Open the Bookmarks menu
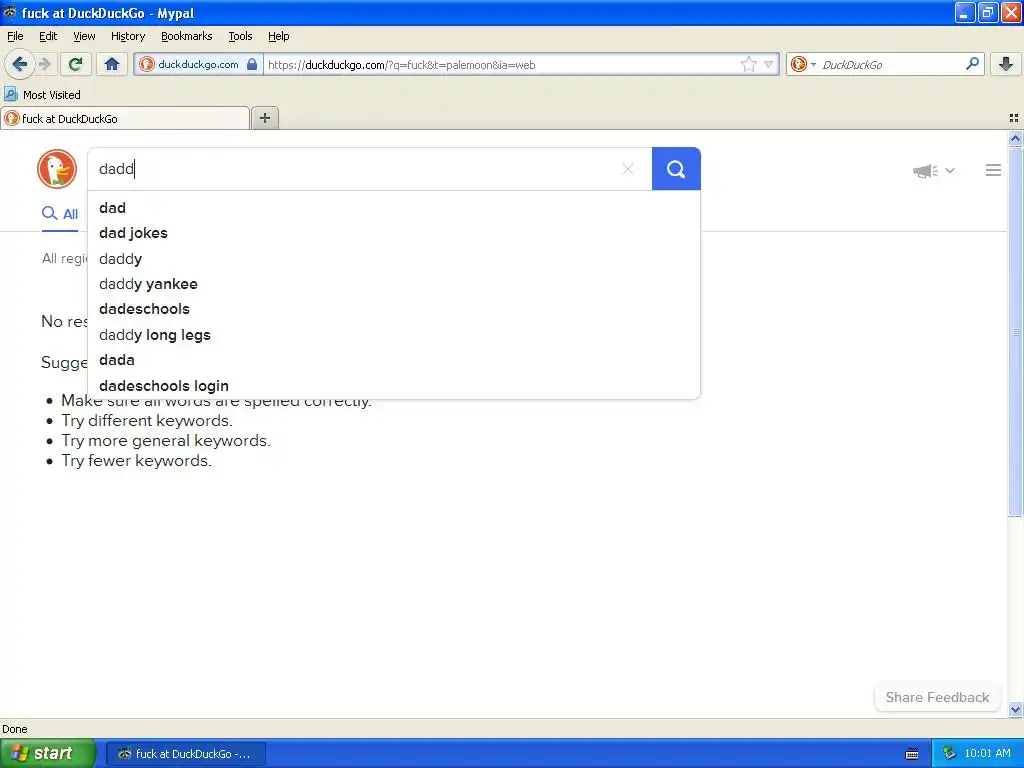The image size is (1024, 768). click(x=187, y=36)
